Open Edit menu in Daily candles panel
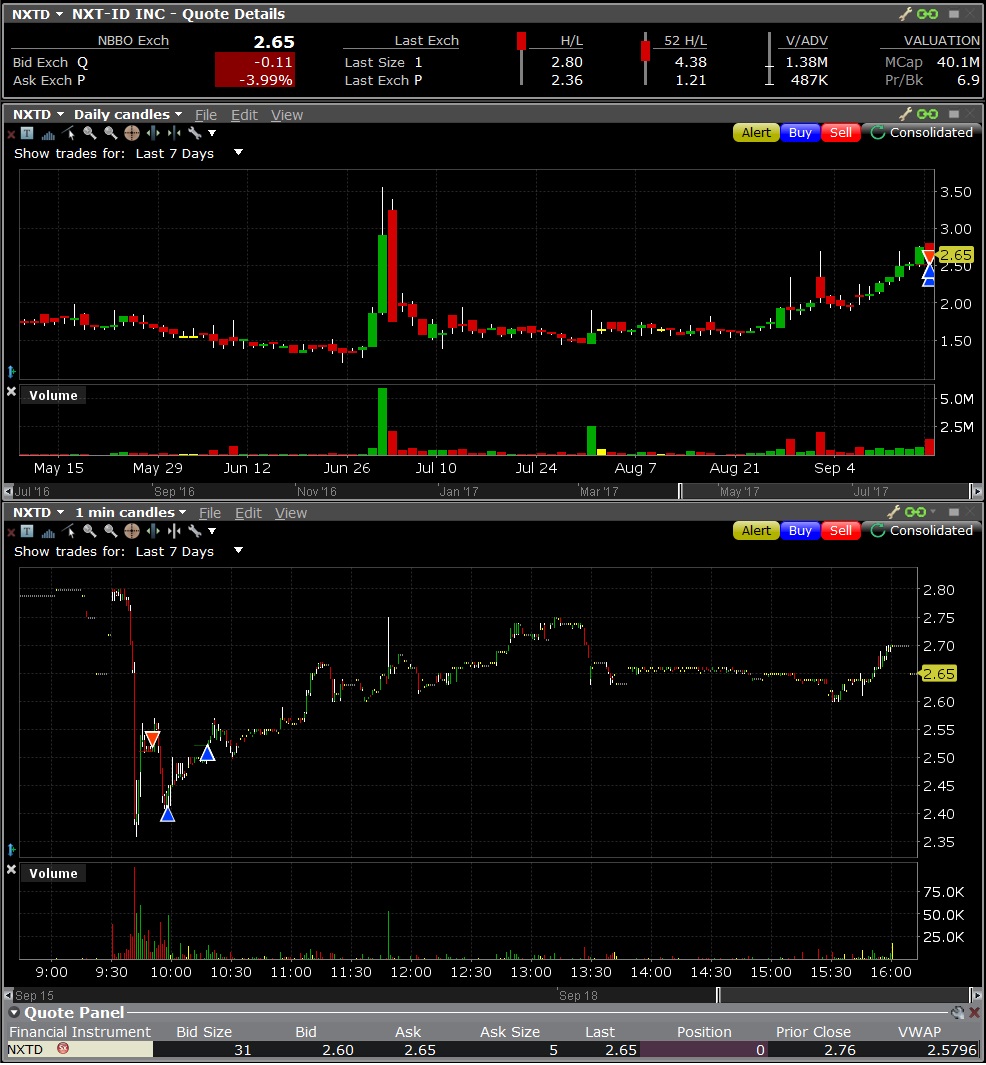The height and width of the screenshot is (1065, 986). [x=244, y=115]
